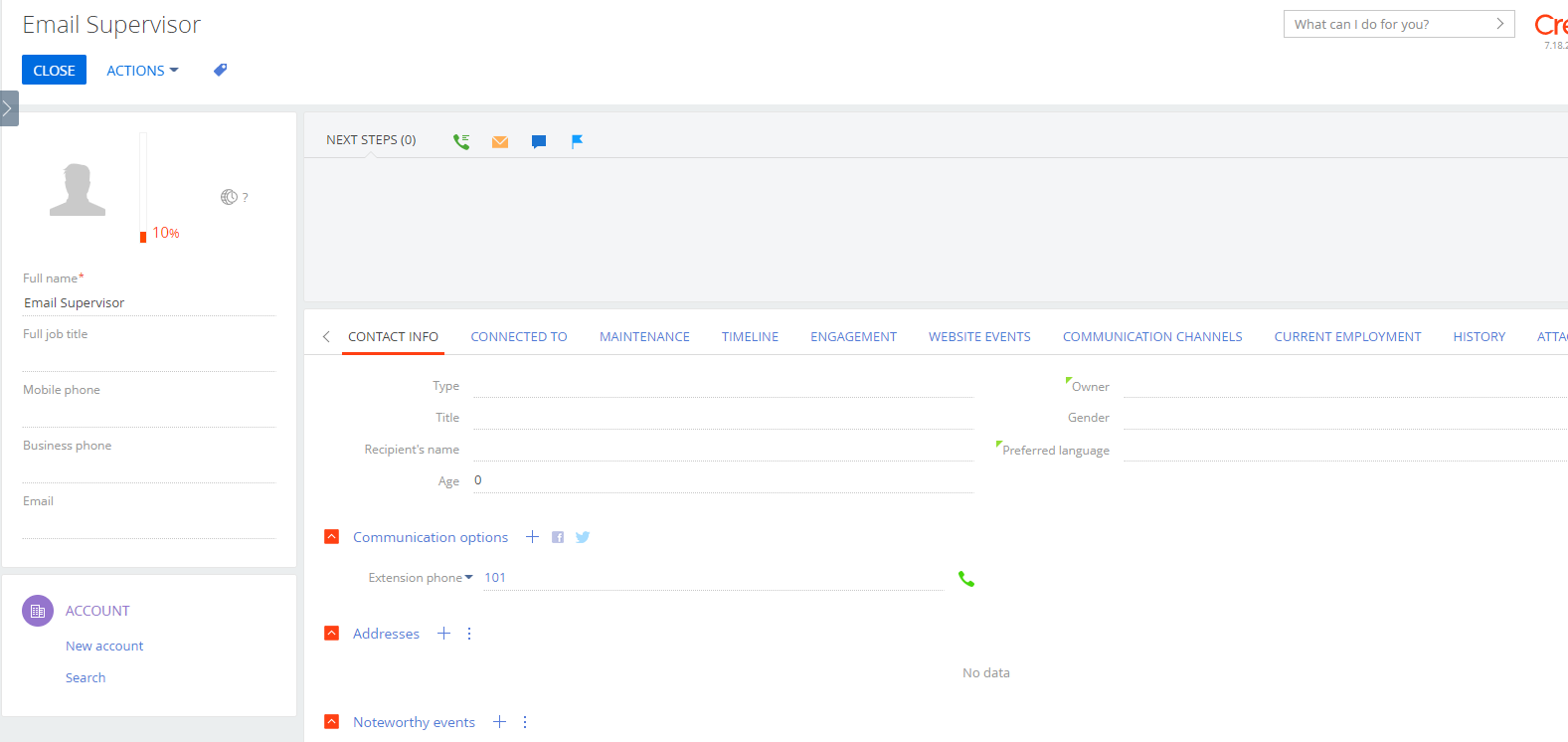Click the Facebook icon in Communication options
Viewport: 1568px width, 742px height.
coord(558,537)
